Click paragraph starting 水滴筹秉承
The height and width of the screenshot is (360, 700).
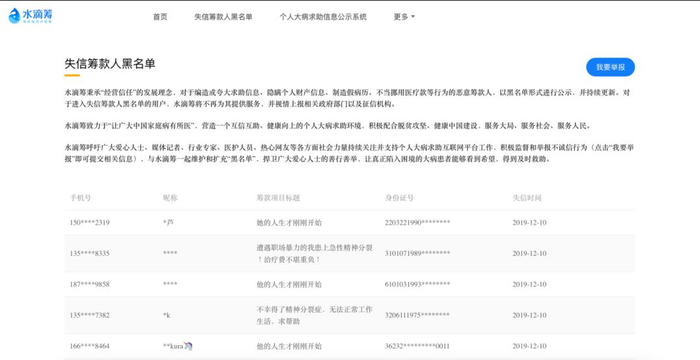[x=347, y=98]
